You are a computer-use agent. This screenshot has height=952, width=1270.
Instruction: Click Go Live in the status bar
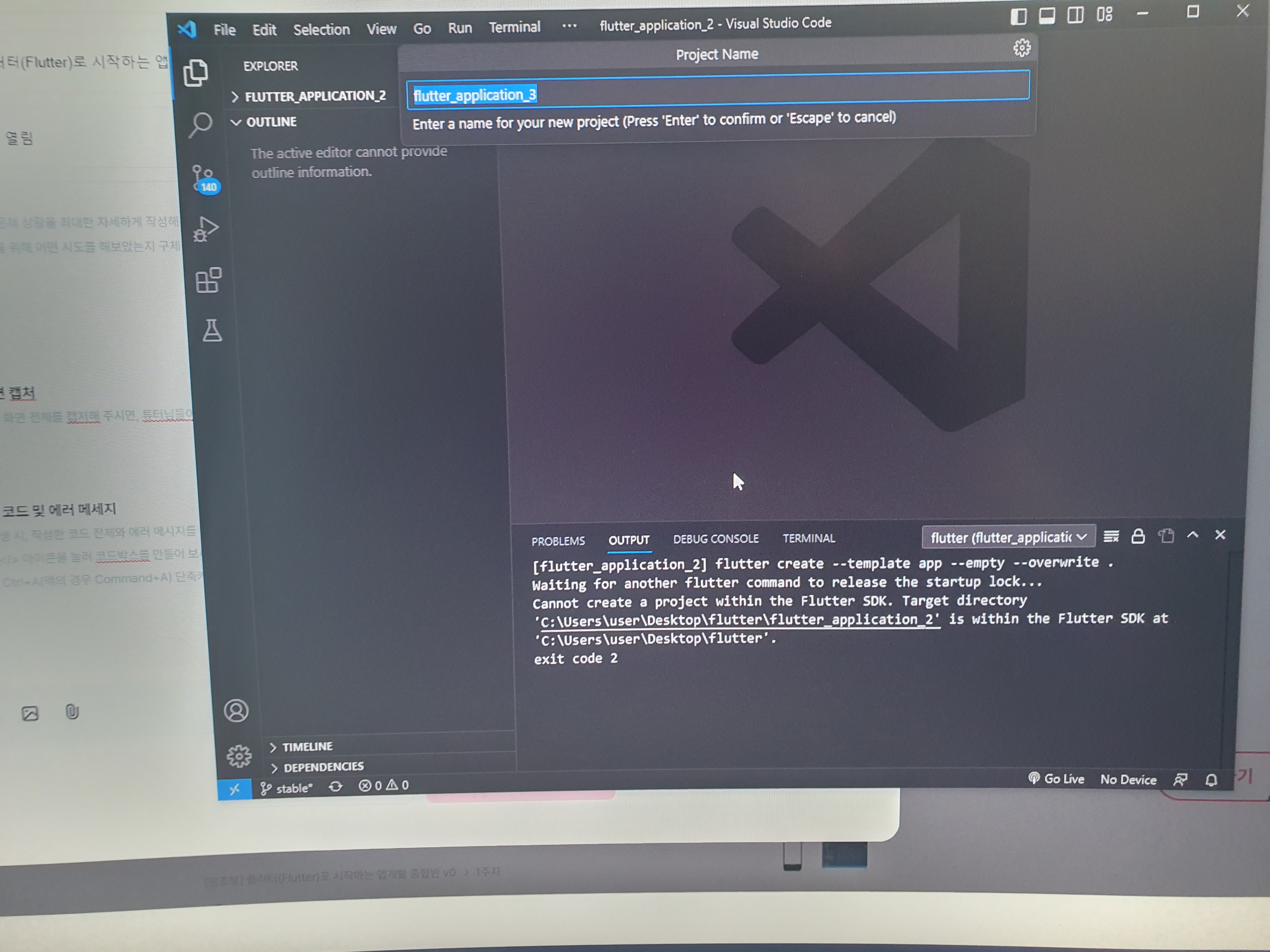click(1056, 779)
